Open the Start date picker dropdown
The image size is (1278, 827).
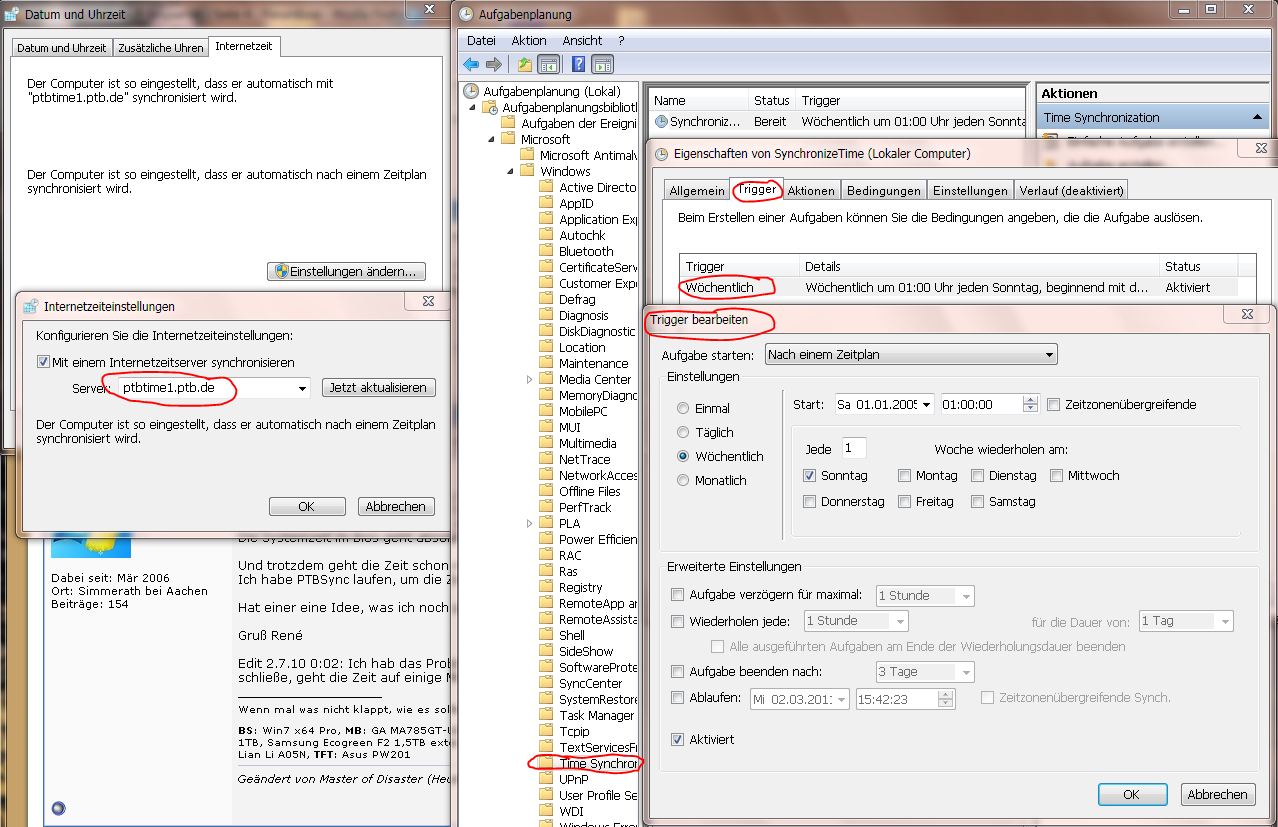pos(926,404)
